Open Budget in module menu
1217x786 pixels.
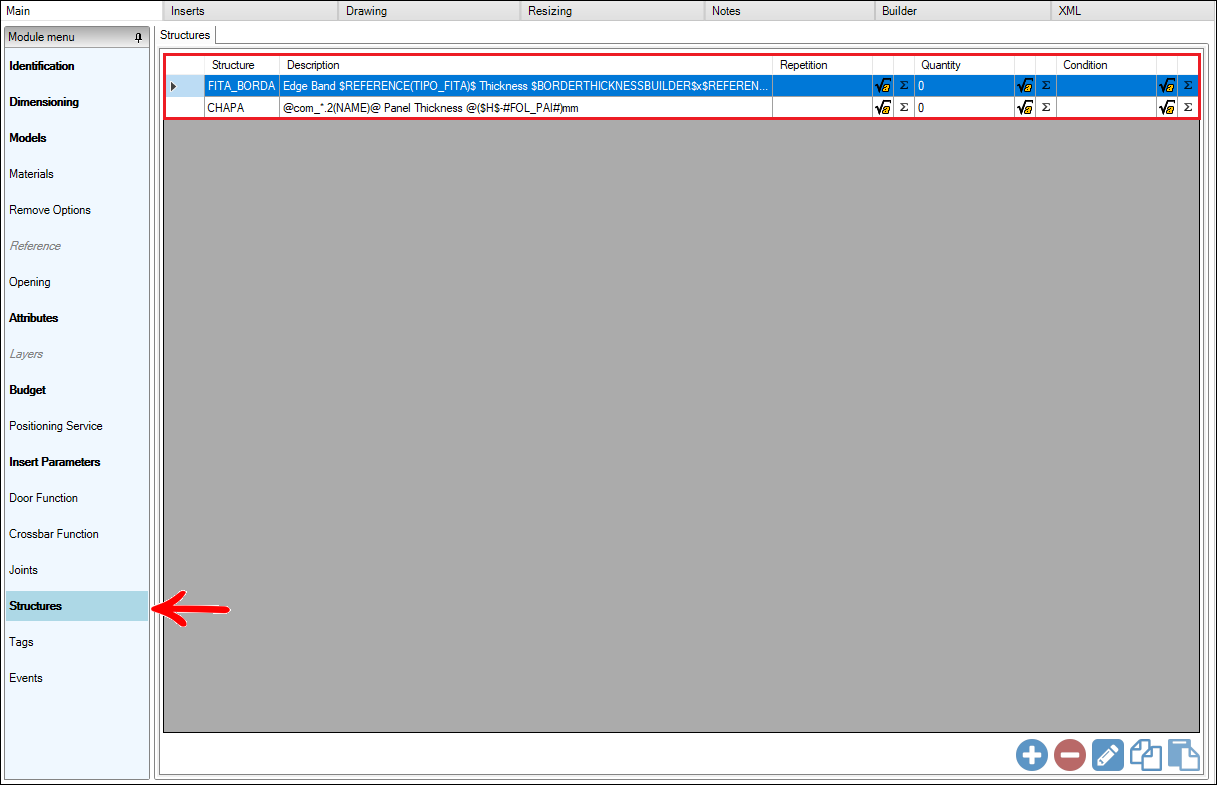pos(76,390)
